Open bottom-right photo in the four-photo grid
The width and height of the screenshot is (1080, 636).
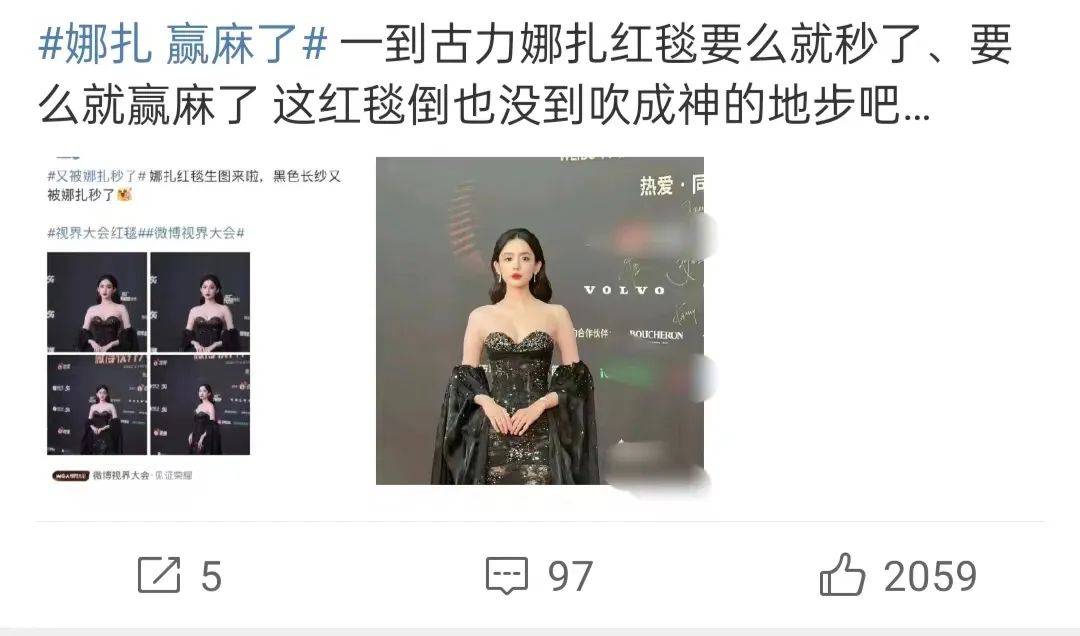coord(200,404)
